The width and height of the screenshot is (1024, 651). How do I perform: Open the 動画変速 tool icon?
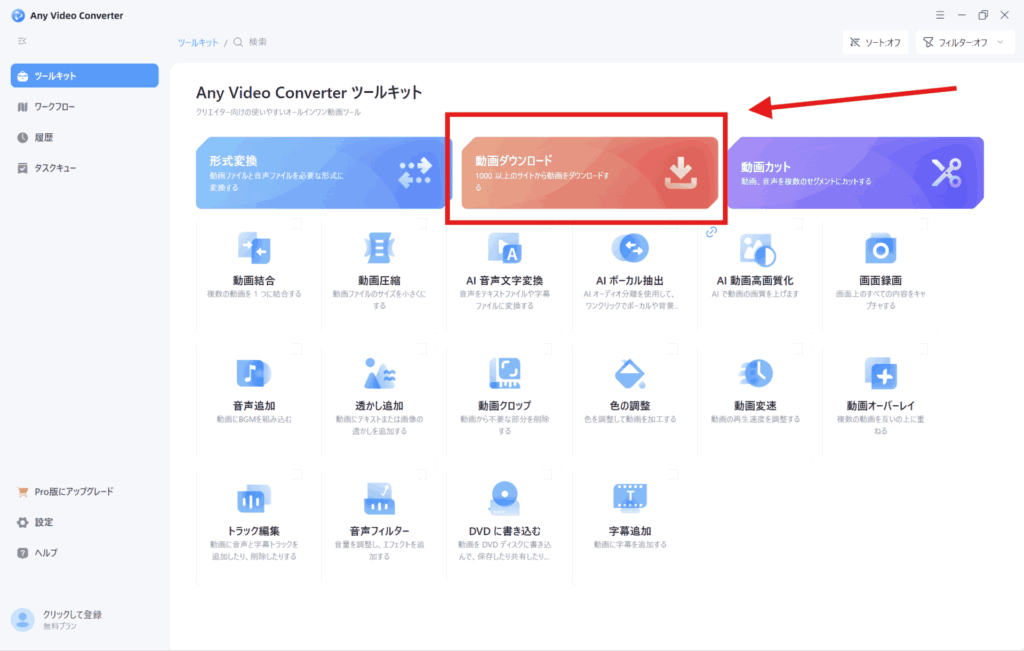coord(756,373)
